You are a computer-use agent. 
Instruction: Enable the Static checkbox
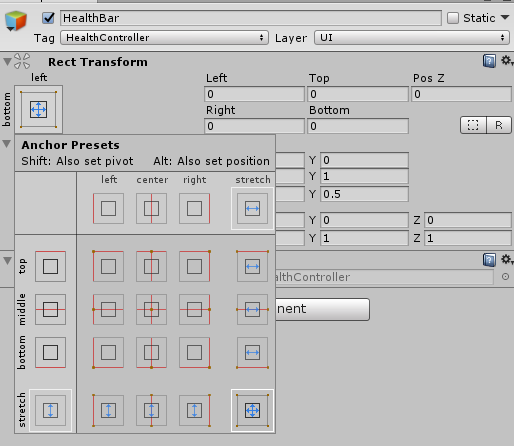tap(453, 18)
